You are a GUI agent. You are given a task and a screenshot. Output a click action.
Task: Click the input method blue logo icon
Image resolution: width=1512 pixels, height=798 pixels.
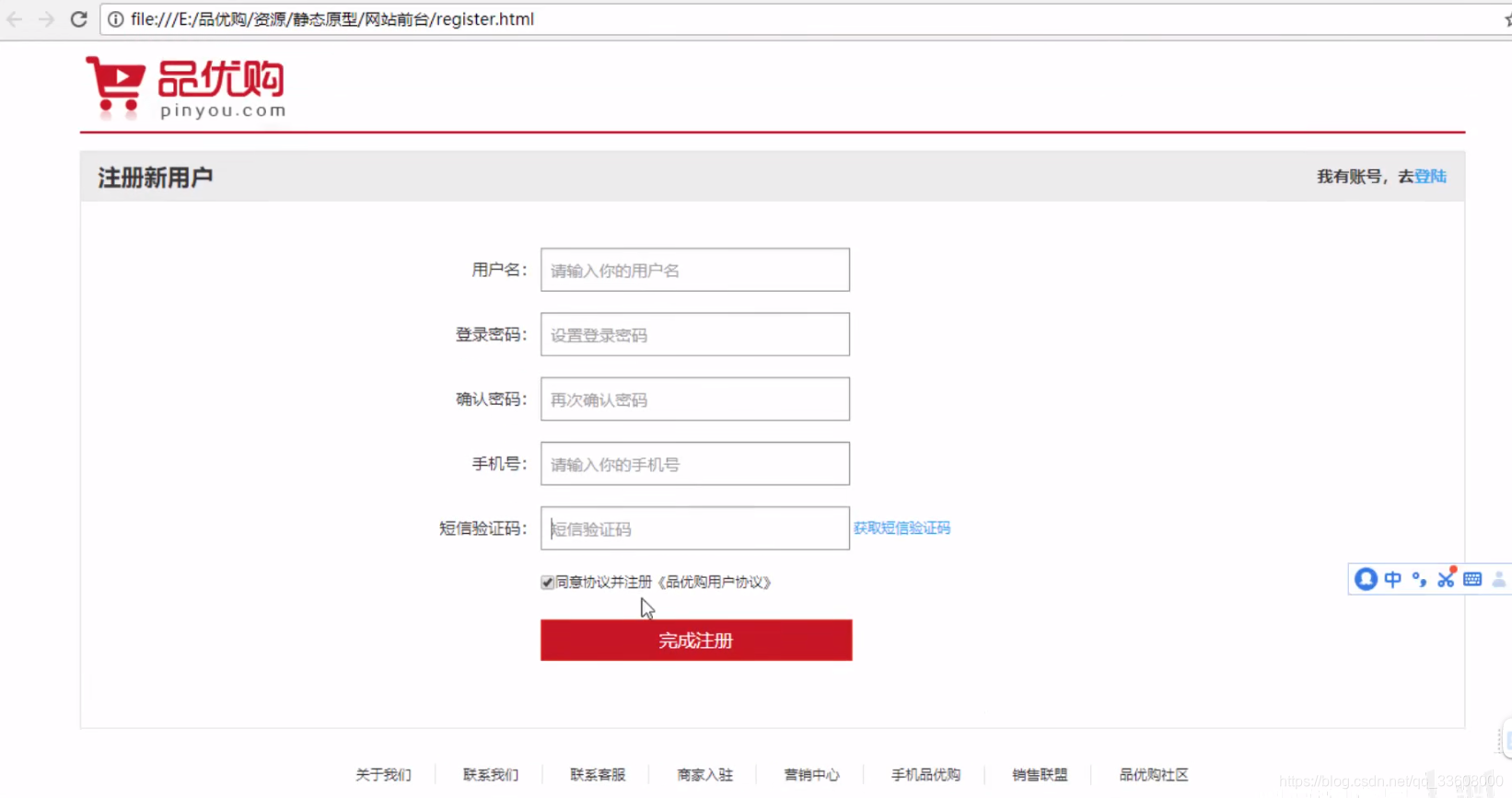point(1366,579)
